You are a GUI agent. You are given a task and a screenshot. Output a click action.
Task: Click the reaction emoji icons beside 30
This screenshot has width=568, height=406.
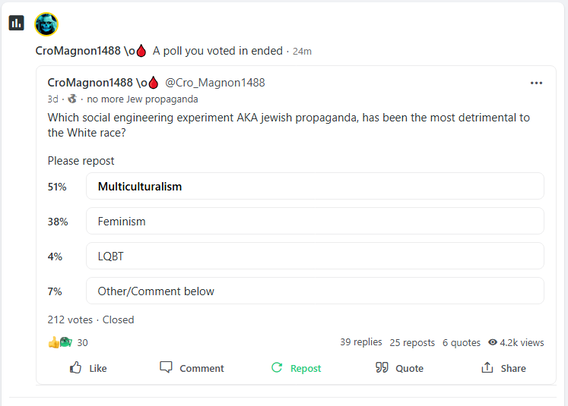point(60,342)
